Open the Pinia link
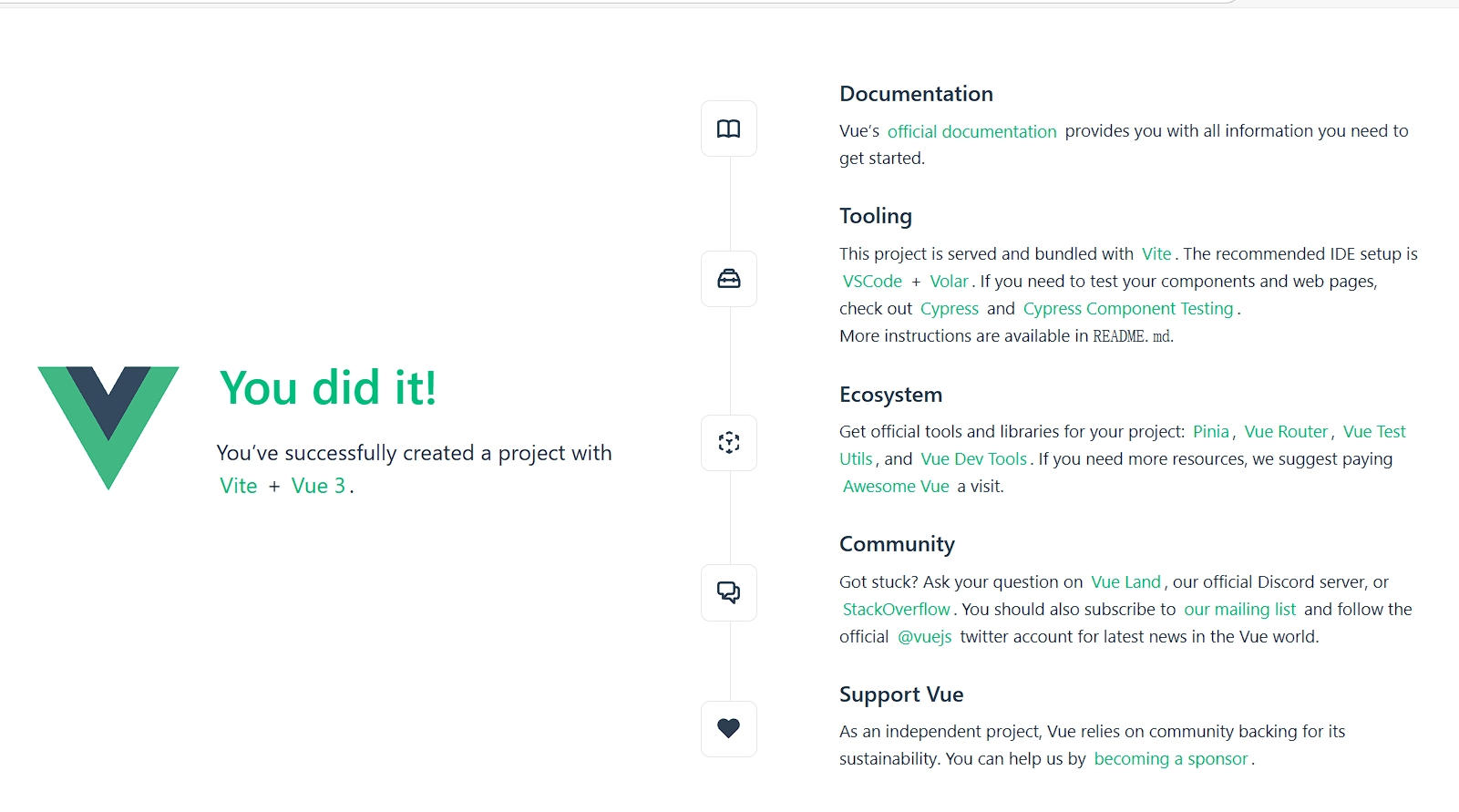 (x=1211, y=432)
